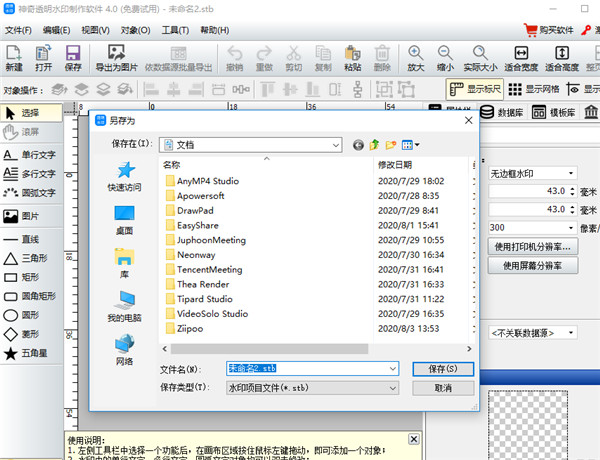Go to My Computer (我的电脑) in dialog sidebar
Screen dimensions: 600x460
[125, 307]
